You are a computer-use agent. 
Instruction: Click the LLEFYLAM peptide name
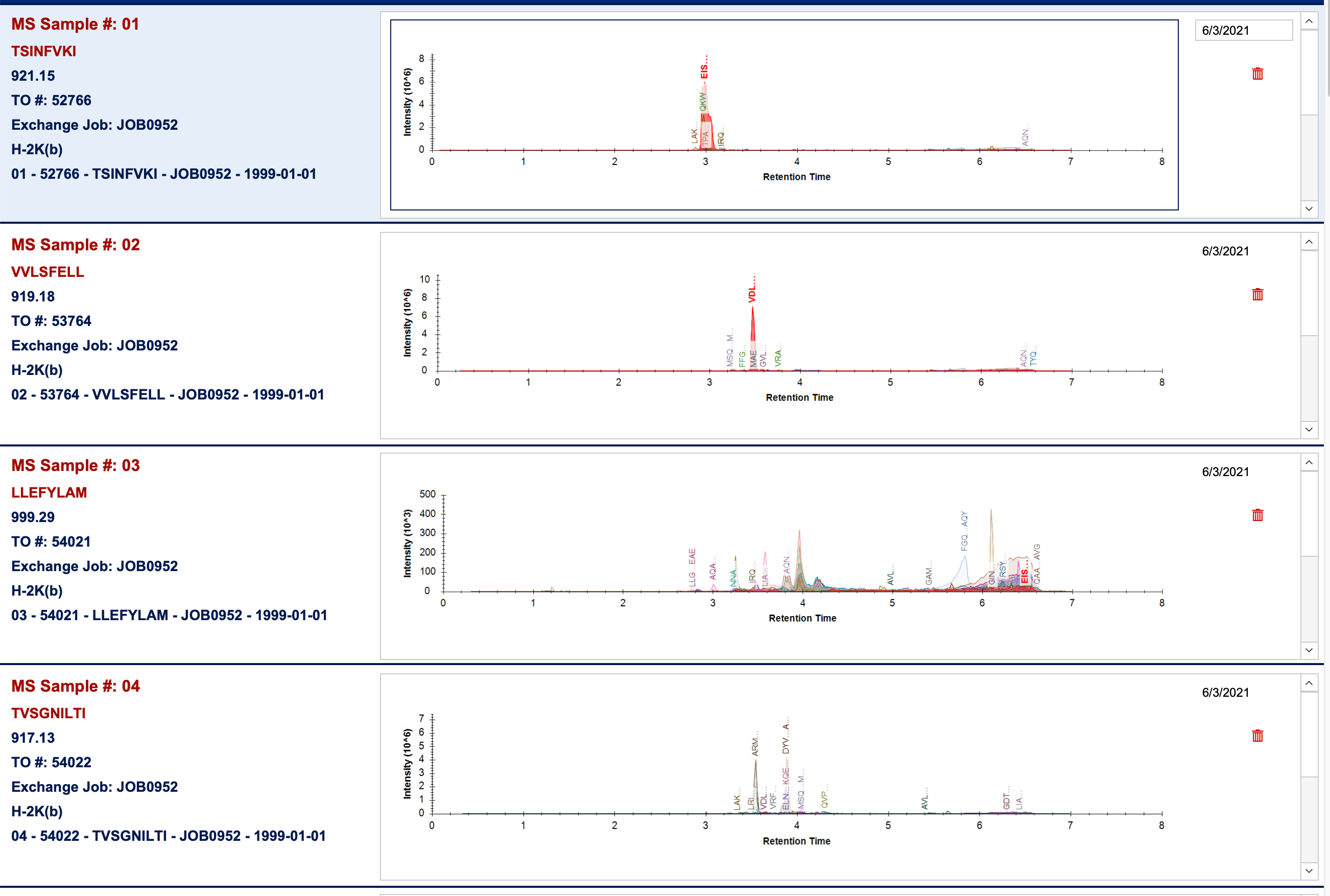pyautogui.click(x=49, y=492)
